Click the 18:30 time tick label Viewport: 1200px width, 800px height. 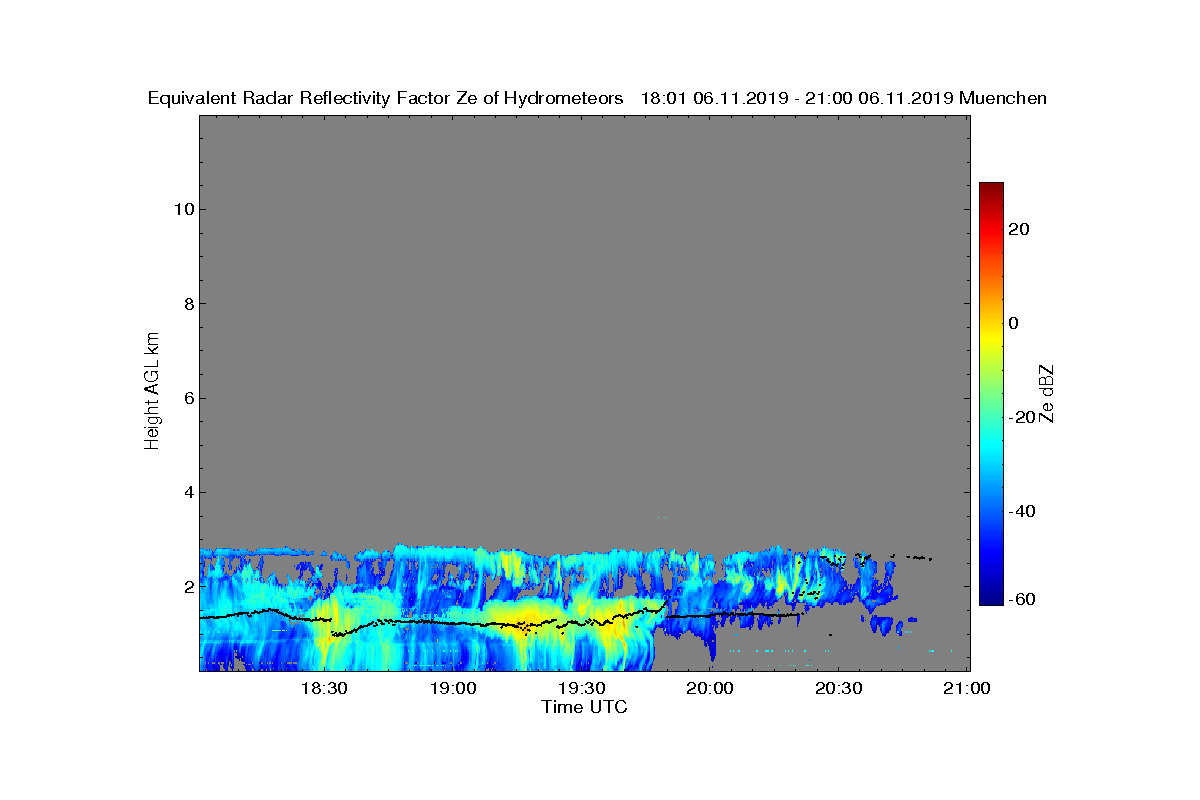[324, 689]
